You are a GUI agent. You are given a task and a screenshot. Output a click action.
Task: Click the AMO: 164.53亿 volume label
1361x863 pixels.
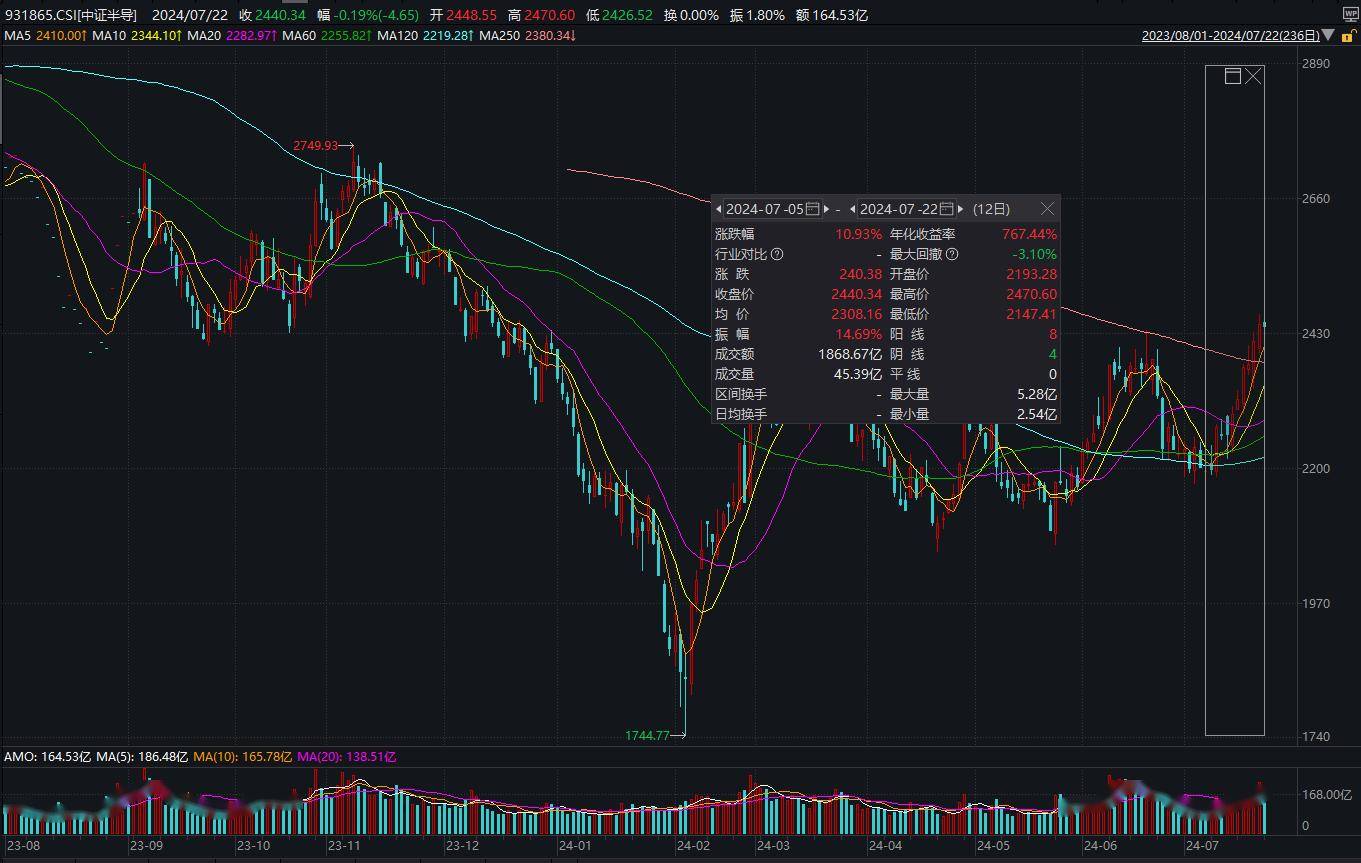click(x=46, y=757)
